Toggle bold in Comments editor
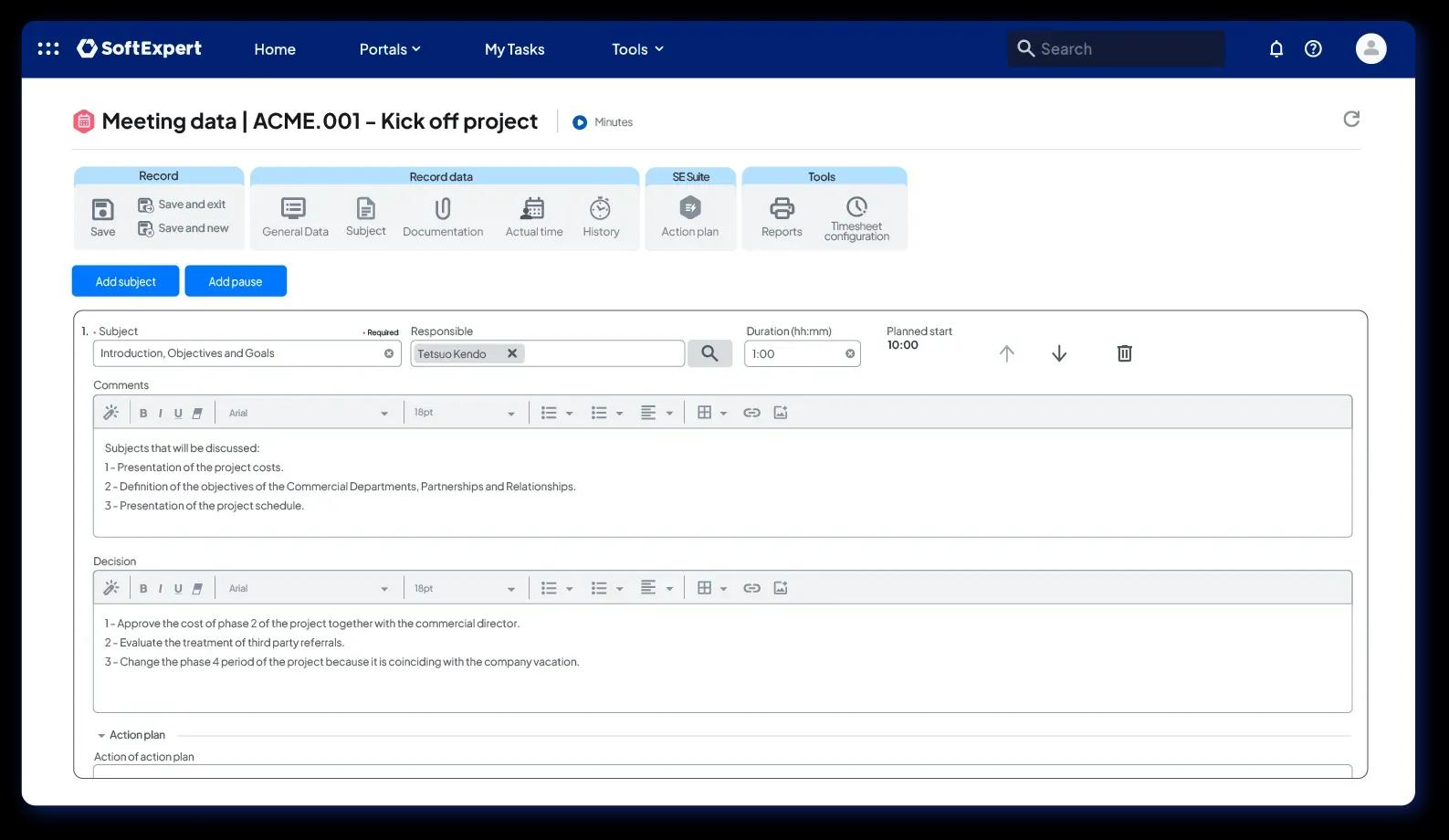 [x=143, y=413]
